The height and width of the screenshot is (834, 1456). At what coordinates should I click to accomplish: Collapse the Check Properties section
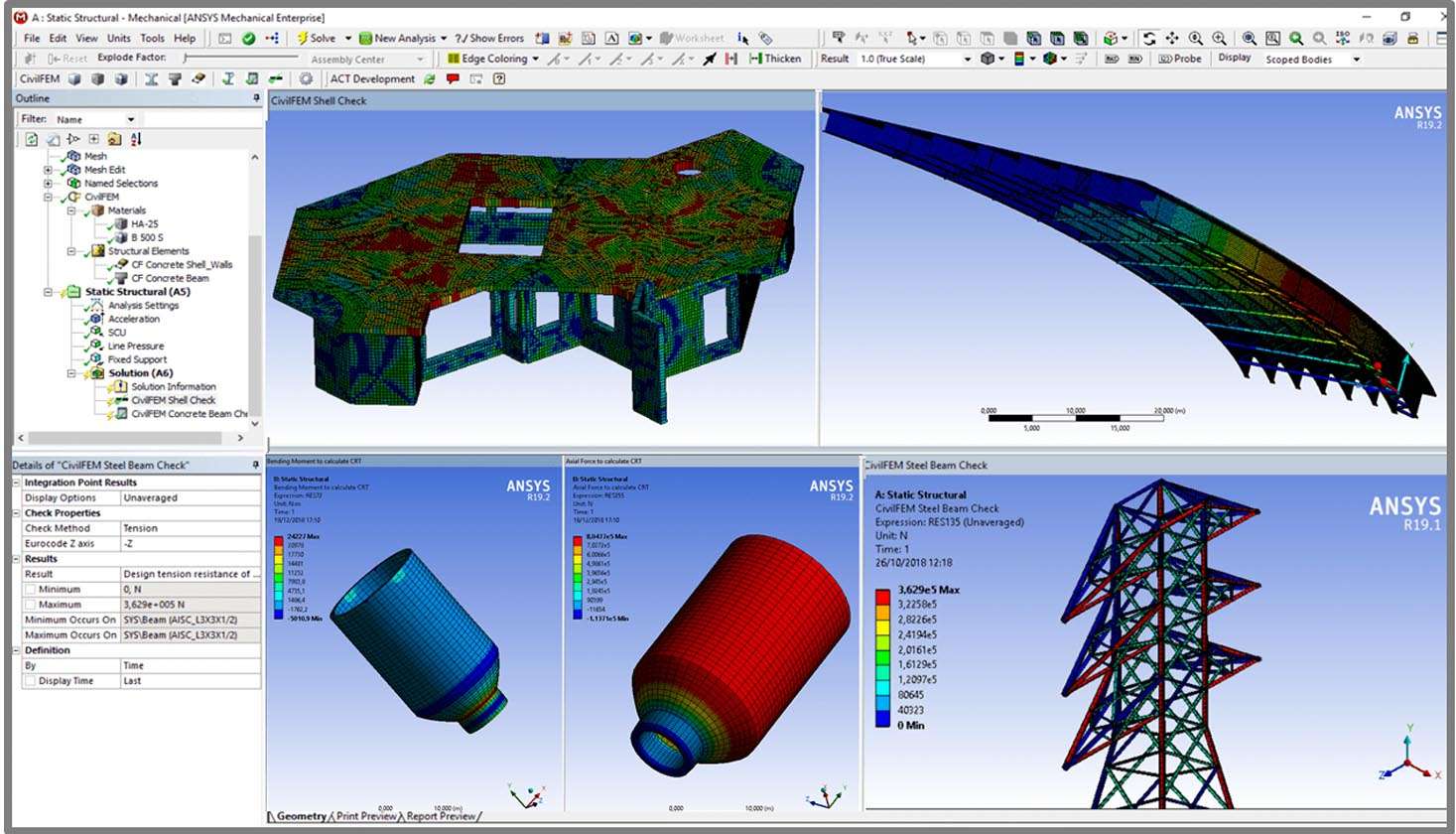(x=17, y=513)
